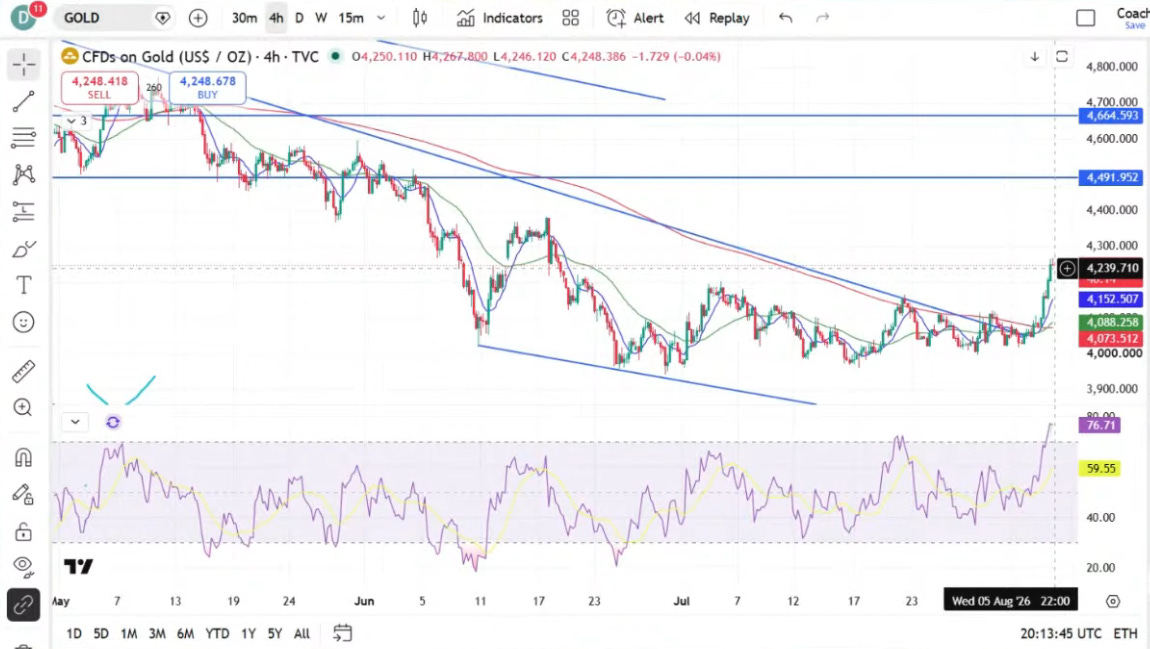Open the user profile avatar
This screenshot has height=649, width=1150.
point(25,18)
